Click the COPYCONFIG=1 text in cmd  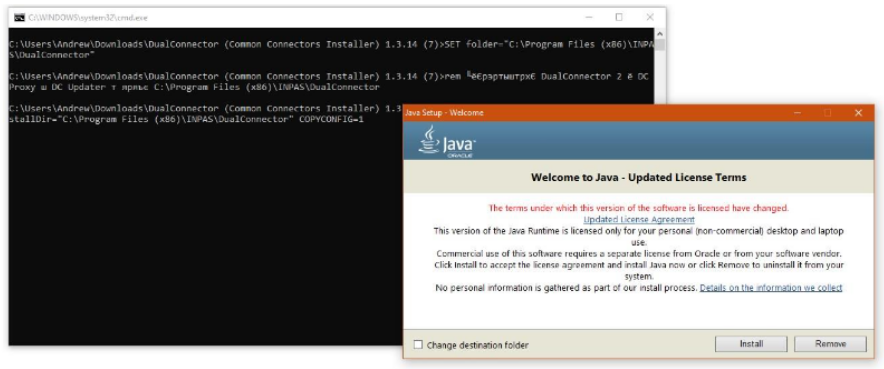coord(331,119)
